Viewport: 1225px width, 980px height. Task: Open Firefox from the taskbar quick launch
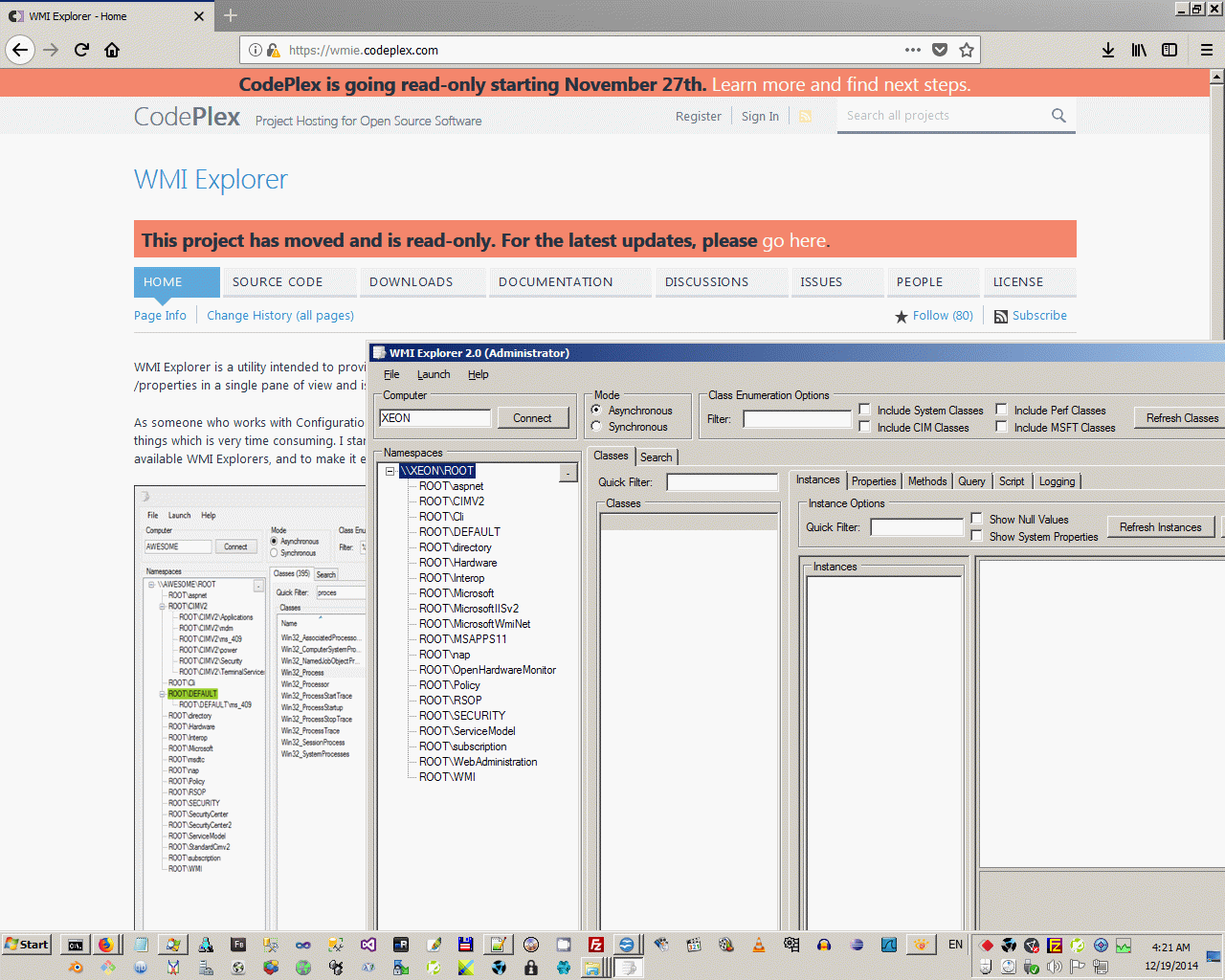(105, 945)
